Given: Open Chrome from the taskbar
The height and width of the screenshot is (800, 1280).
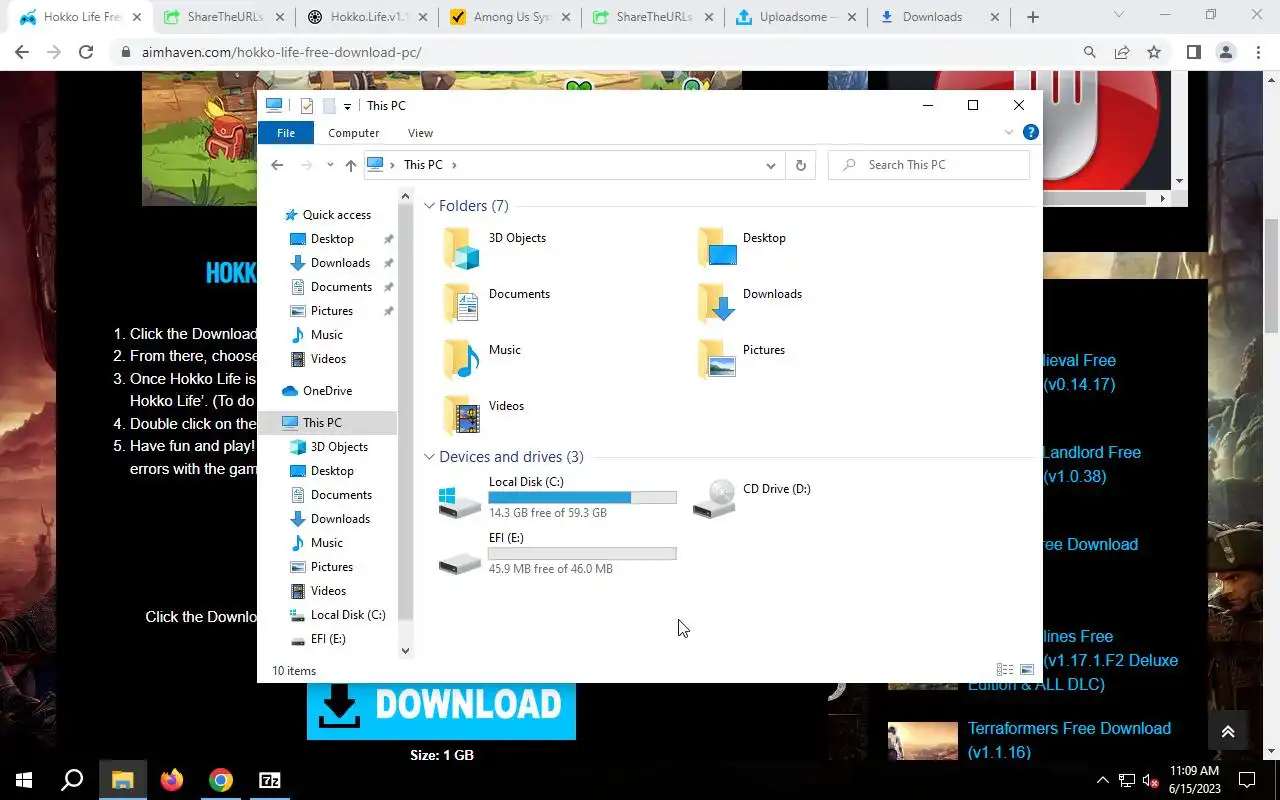Looking at the screenshot, I should pyautogui.click(x=221, y=780).
